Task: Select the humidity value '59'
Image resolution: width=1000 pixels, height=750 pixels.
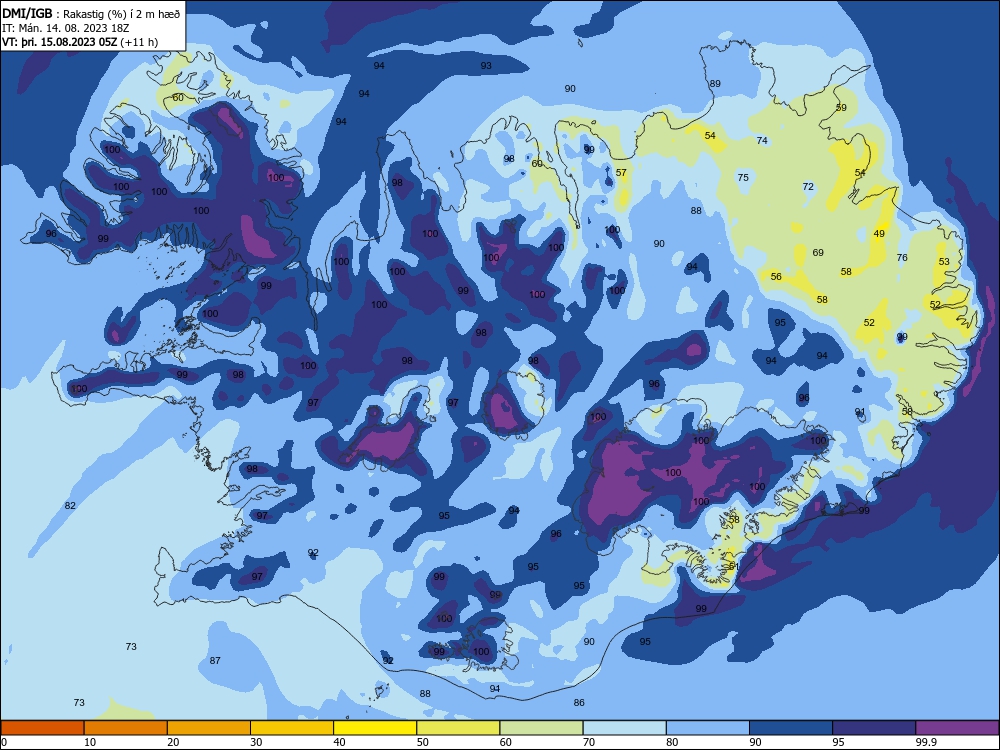Action: pos(841,107)
